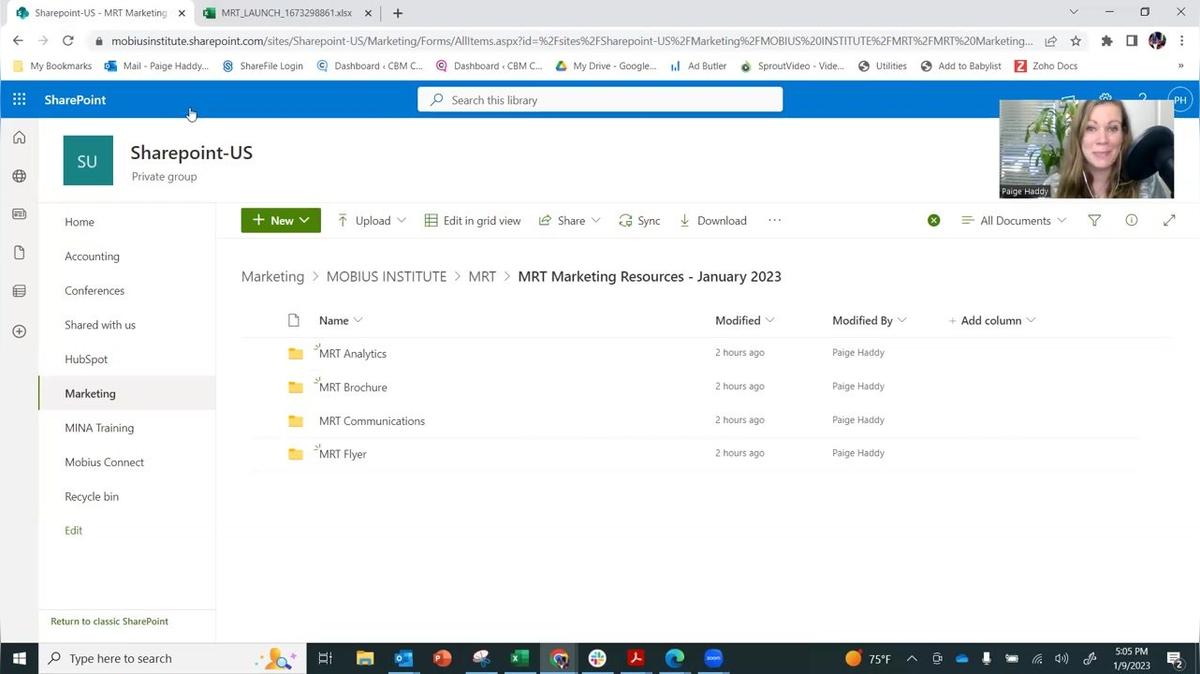
Task: Open the MRT Analytics folder name
Action: click(352, 353)
